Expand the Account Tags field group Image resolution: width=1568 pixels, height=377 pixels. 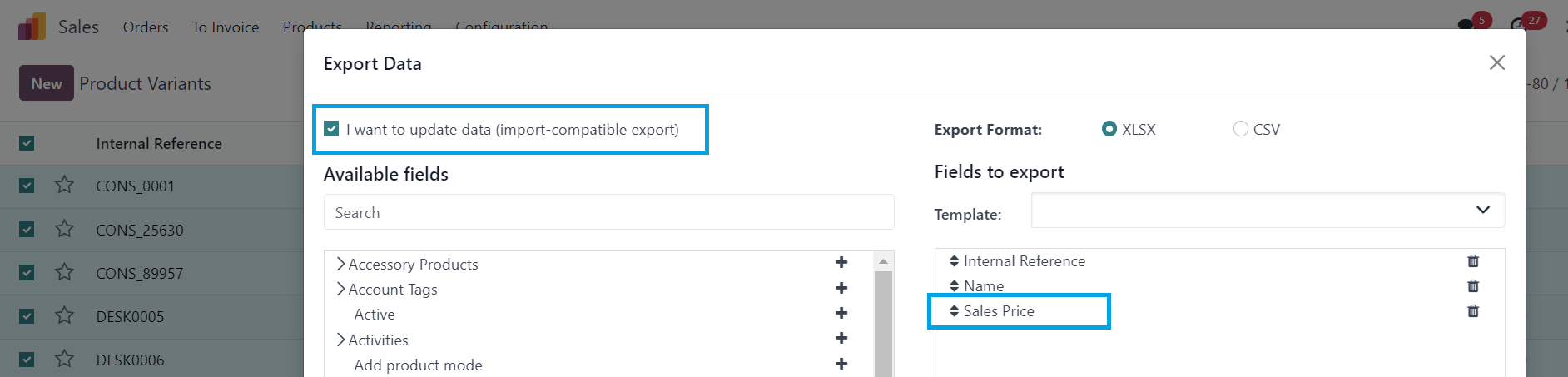340,289
